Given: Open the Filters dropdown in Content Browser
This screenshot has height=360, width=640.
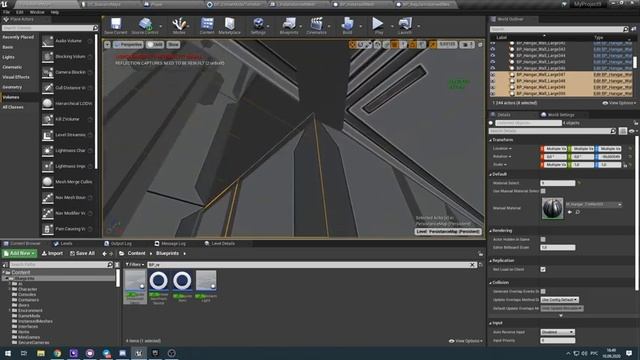Looking at the screenshot, I should (x=135, y=264).
